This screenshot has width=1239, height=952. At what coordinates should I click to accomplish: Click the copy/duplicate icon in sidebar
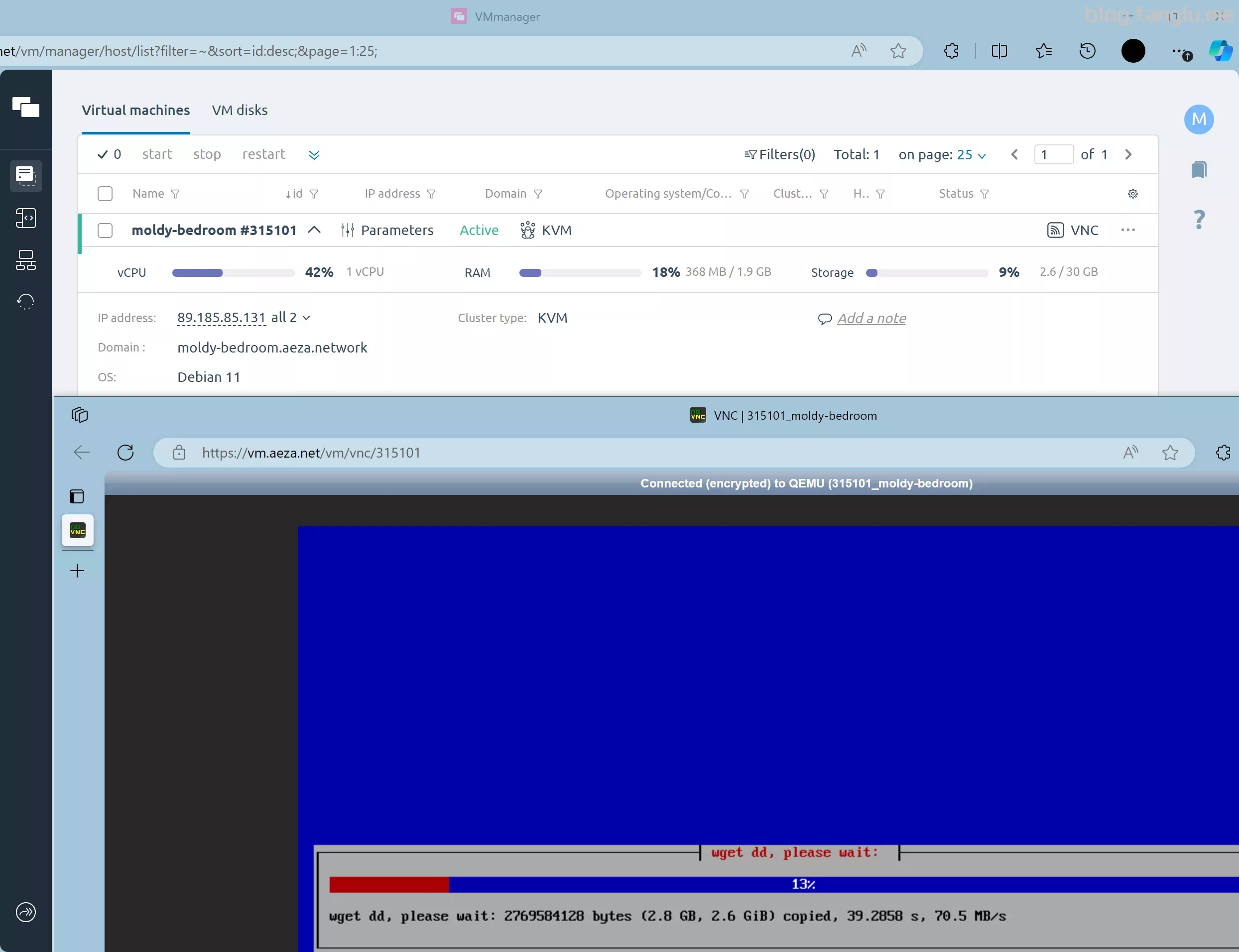click(x=79, y=414)
